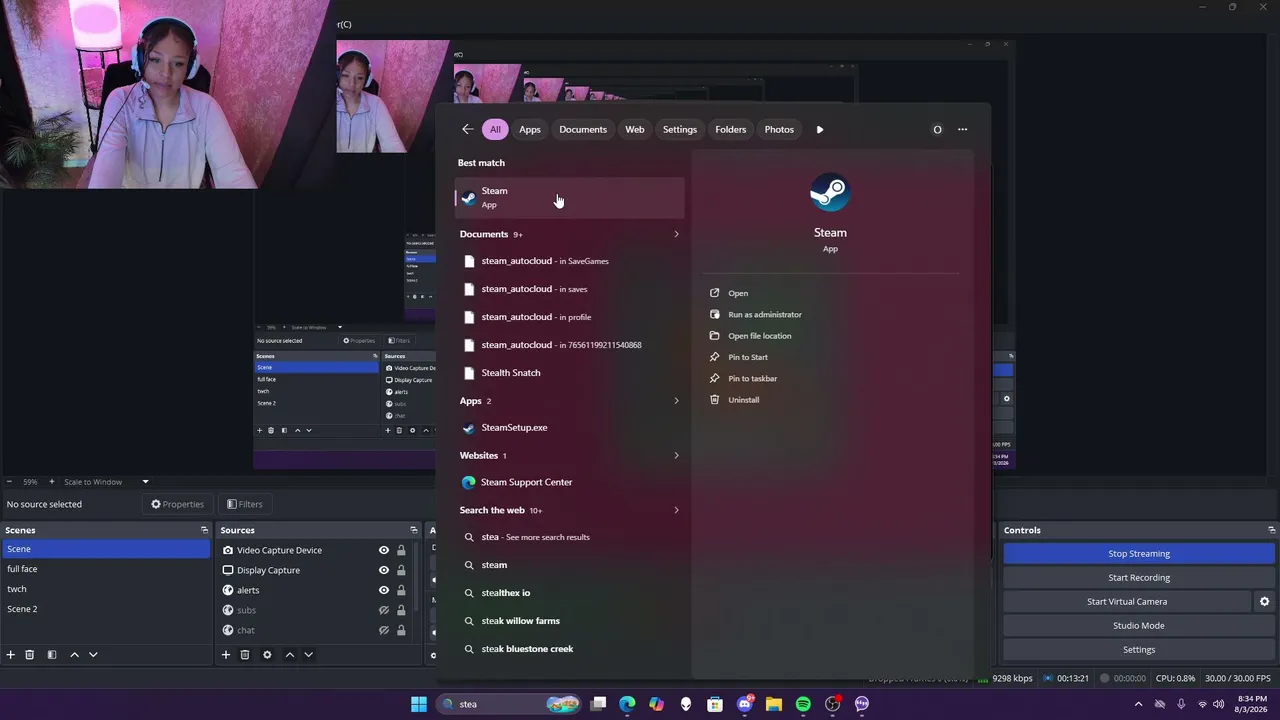Move source up in the Sources list

click(290, 655)
